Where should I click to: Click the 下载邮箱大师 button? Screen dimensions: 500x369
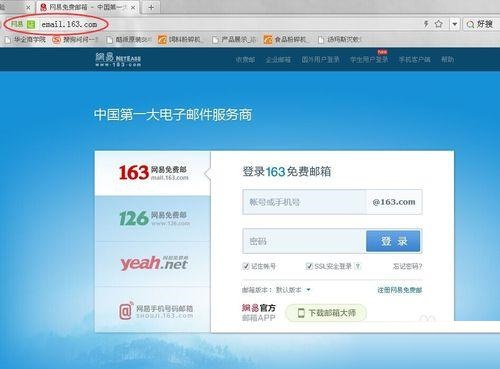[x=326, y=313]
